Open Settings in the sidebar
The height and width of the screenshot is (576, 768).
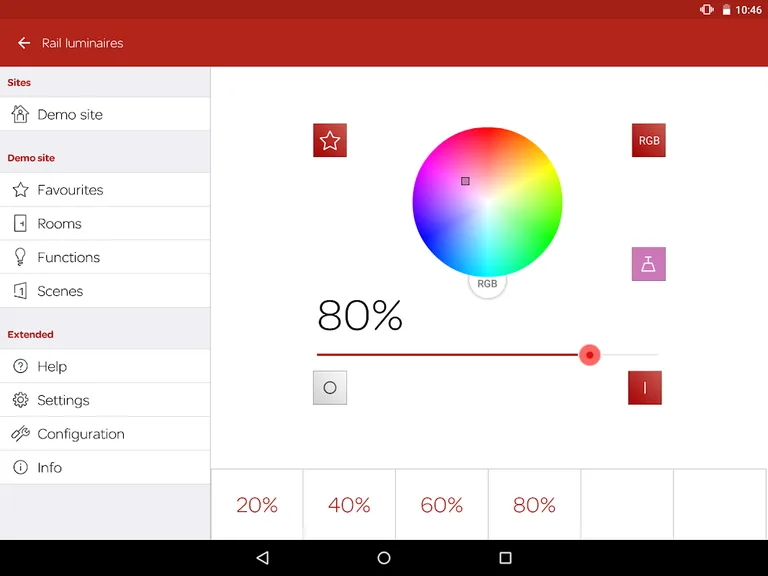pyautogui.click(x=105, y=400)
